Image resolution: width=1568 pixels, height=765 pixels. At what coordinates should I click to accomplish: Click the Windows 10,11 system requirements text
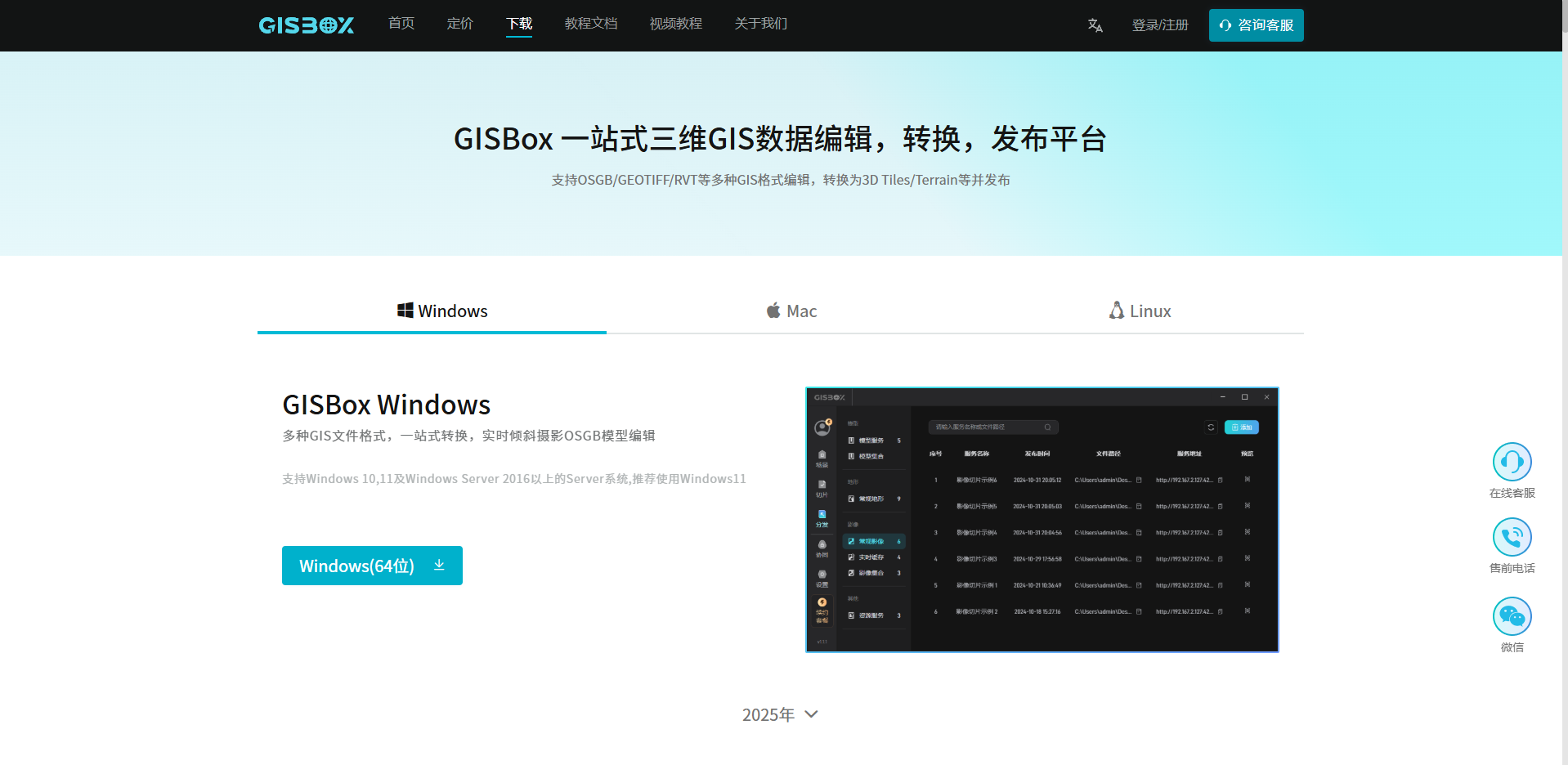click(x=514, y=479)
